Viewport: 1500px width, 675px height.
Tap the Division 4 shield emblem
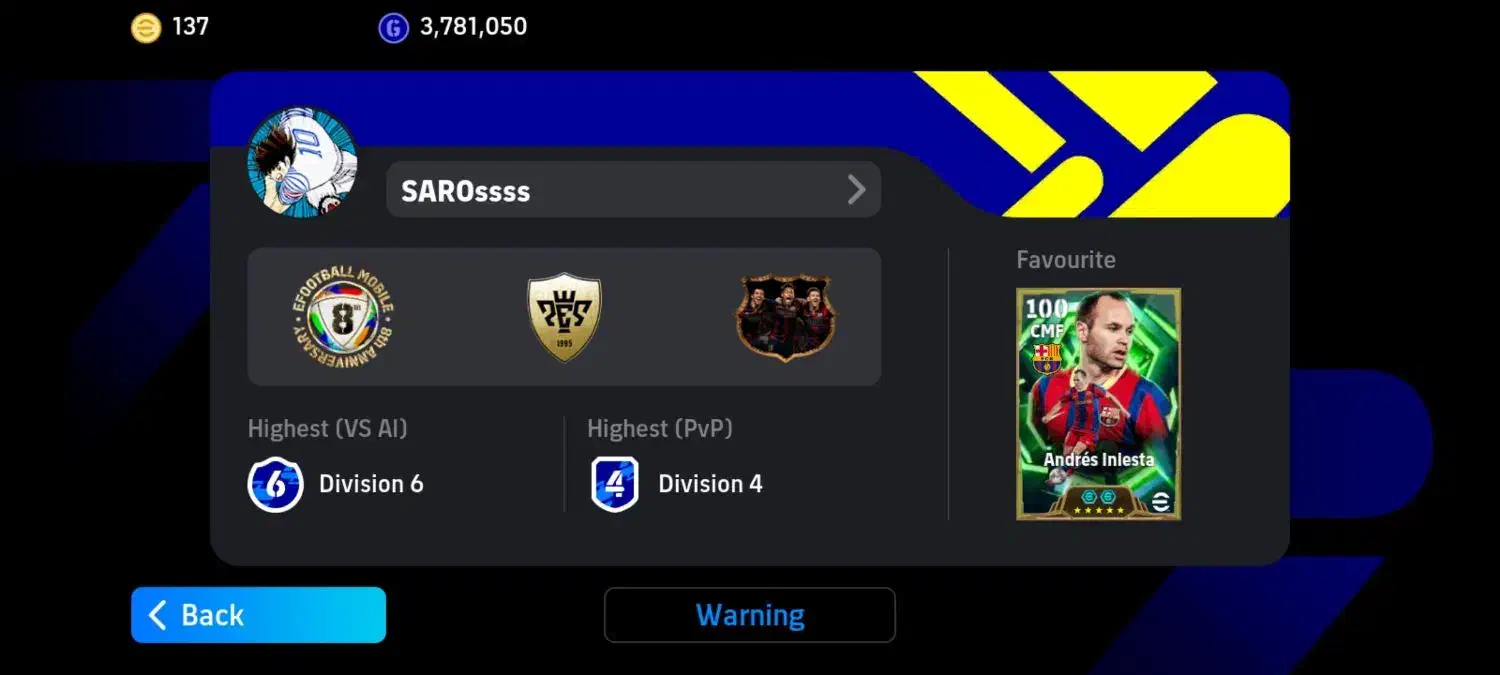tap(615, 484)
